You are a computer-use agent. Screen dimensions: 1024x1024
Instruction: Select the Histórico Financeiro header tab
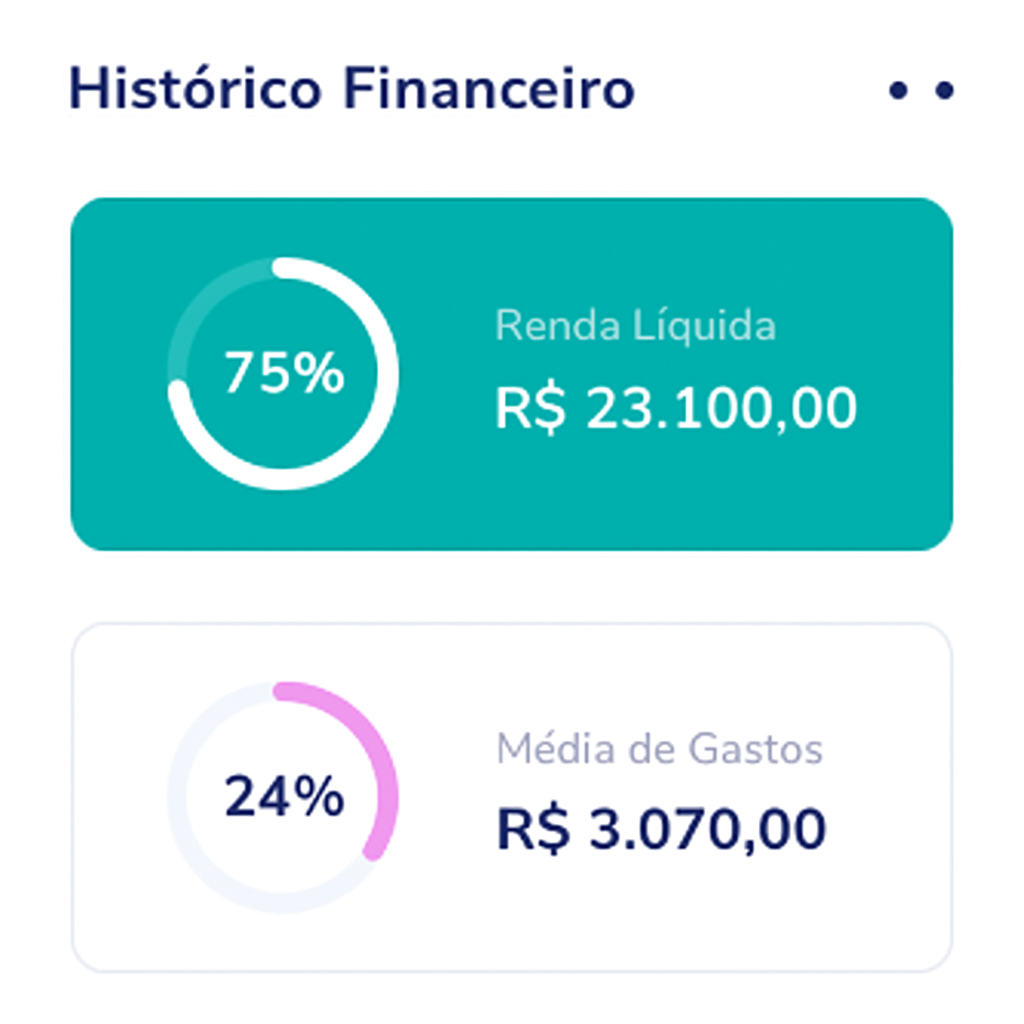click(x=352, y=88)
